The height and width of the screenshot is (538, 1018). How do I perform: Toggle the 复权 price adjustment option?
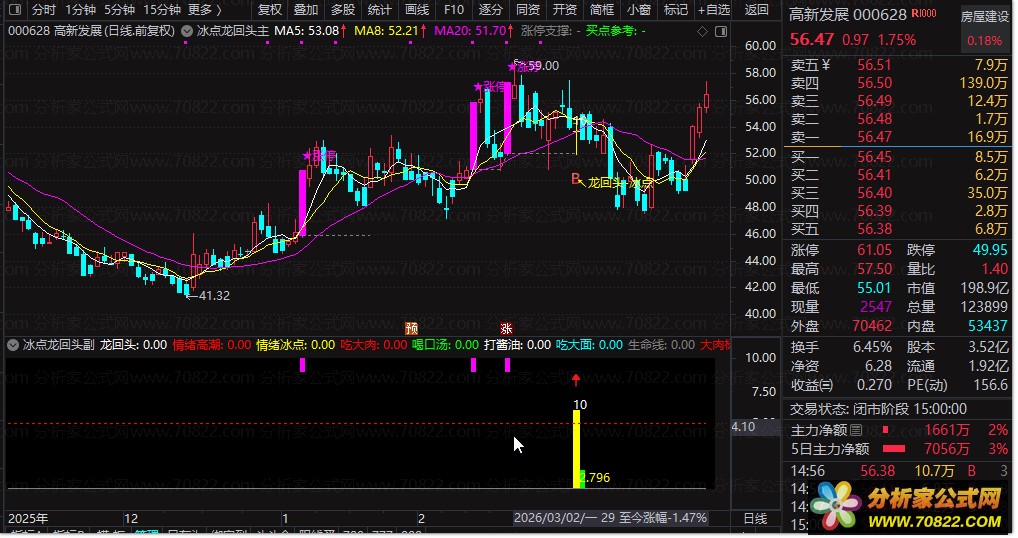point(269,10)
